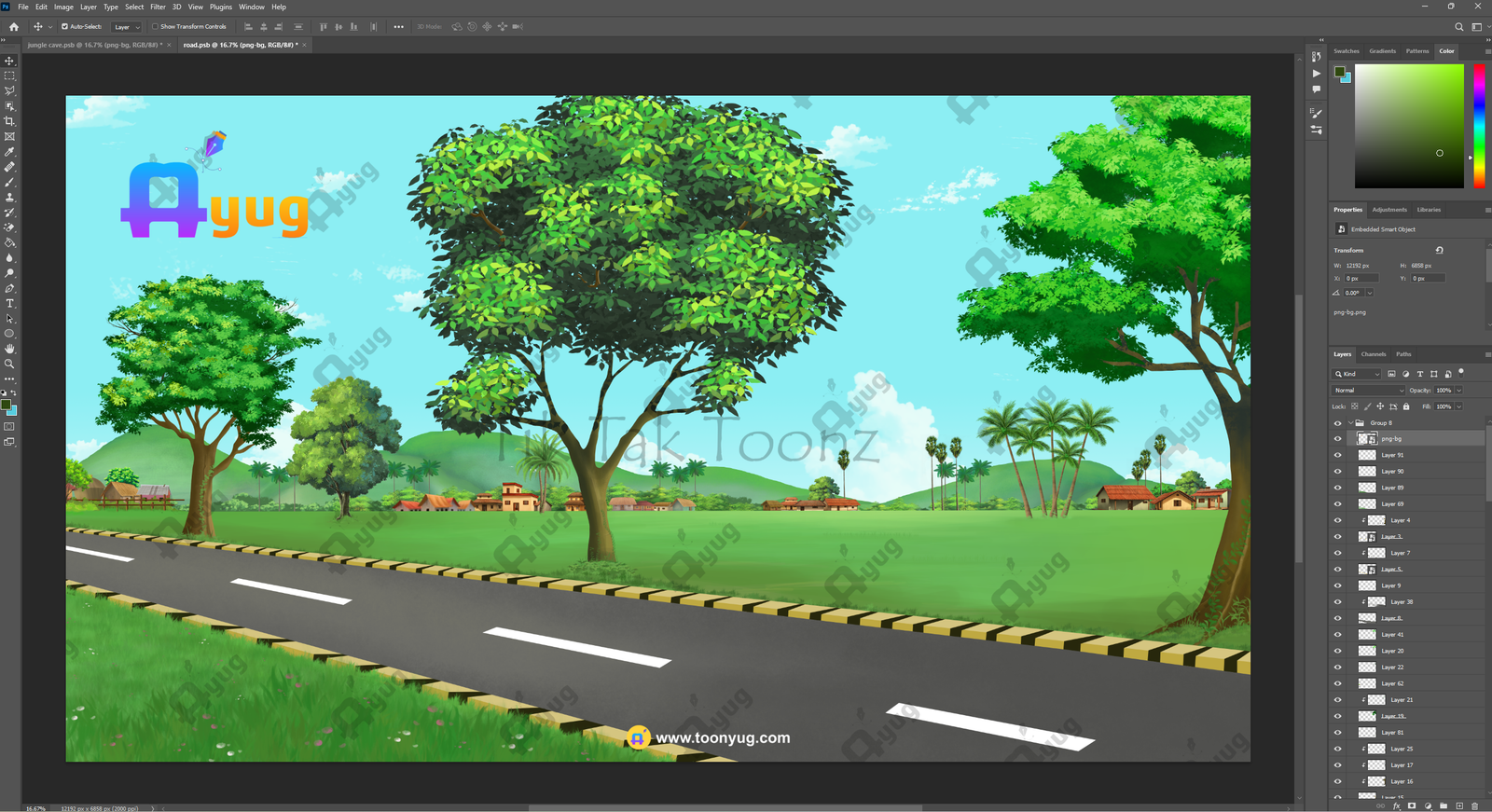Select the Eyedropper tool
Viewport: 1492px width, 812px height.
tap(10, 152)
